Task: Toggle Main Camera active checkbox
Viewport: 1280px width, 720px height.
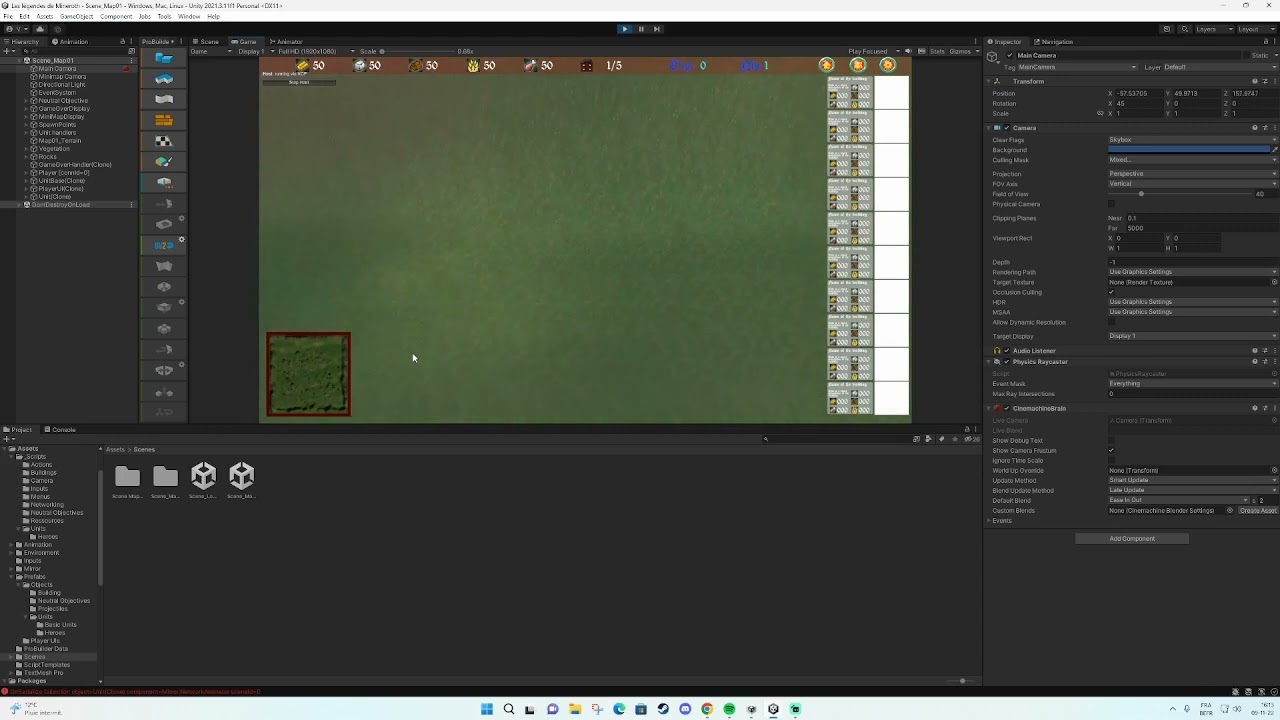Action: (x=1009, y=56)
